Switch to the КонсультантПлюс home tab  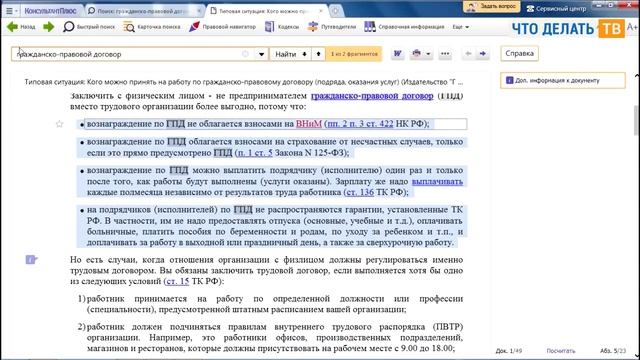pos(50,11)
